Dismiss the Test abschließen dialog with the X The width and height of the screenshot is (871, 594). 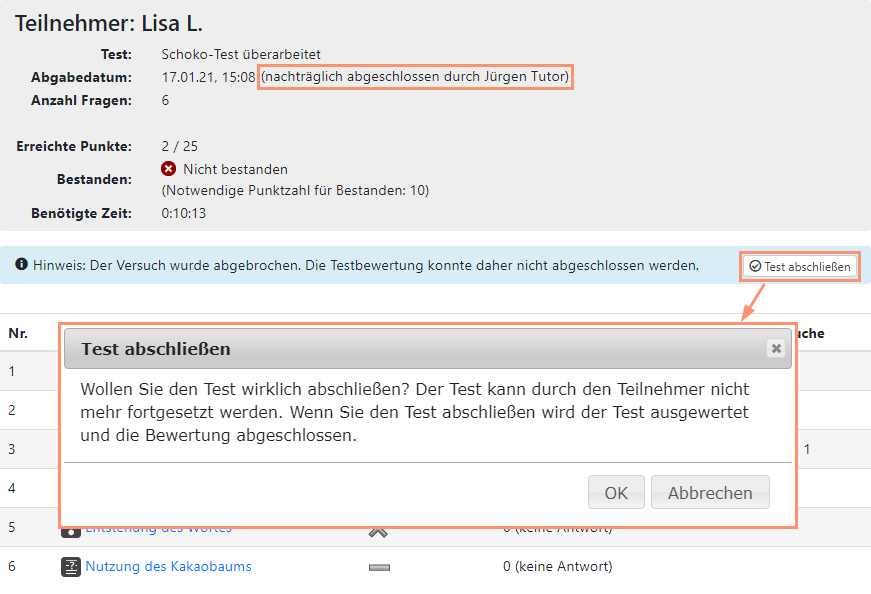775,349
